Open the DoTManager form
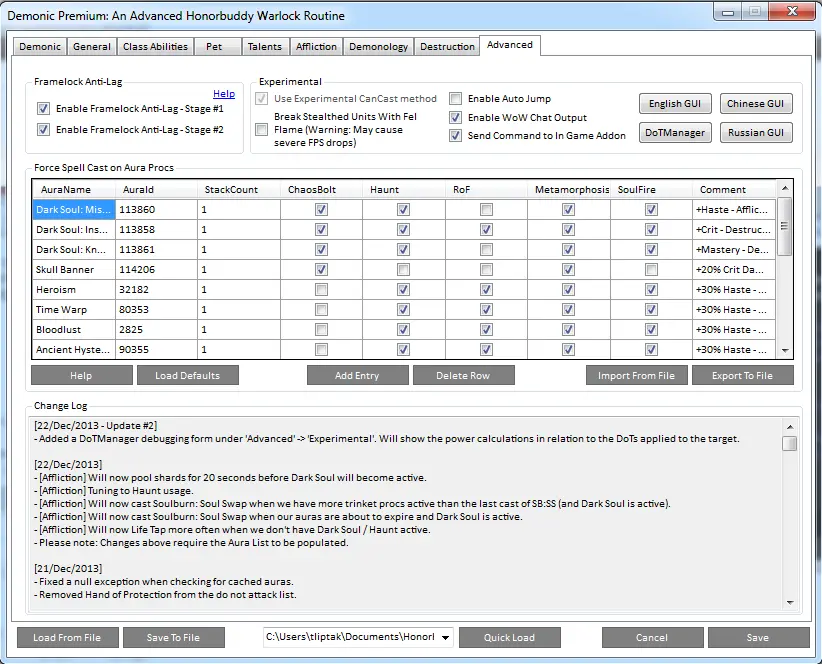822x664 pixels. 675,133
